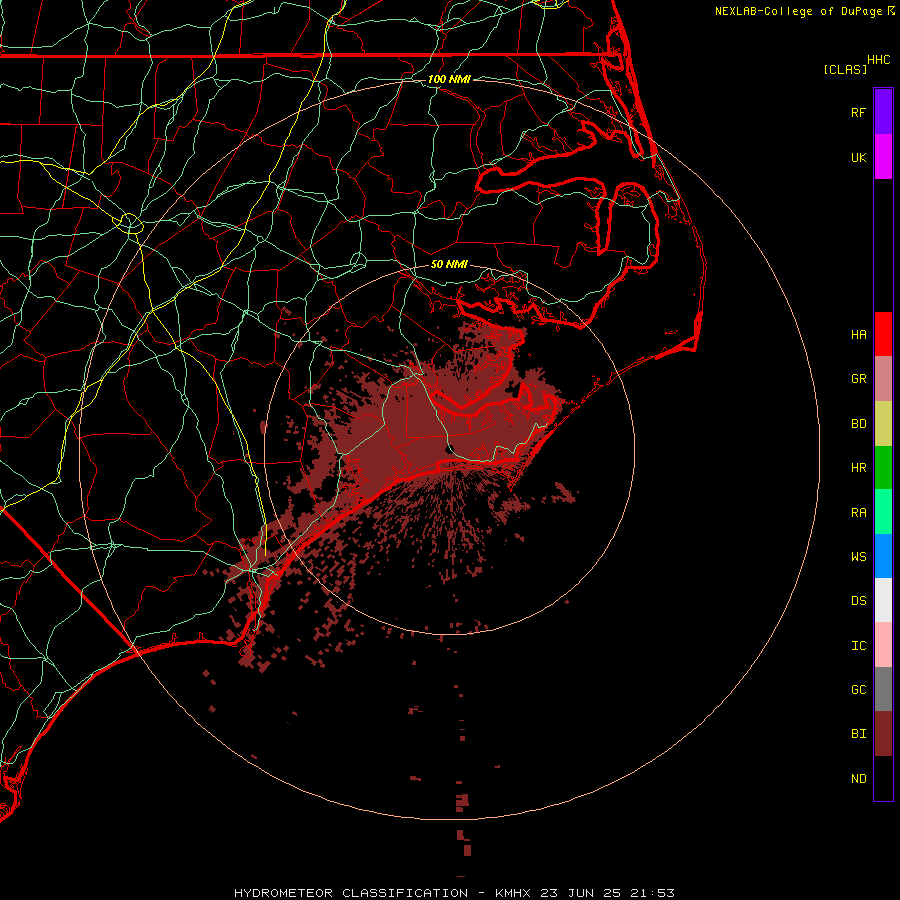900x900 pixels.
Task: Click the WS blue legend swatch
Action: click(883, 556)
